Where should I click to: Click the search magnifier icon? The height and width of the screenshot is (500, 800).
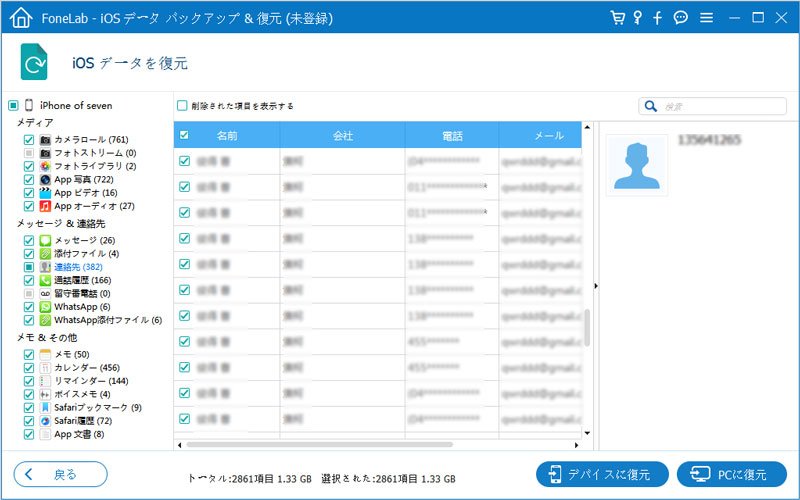[x=651, y=106]
